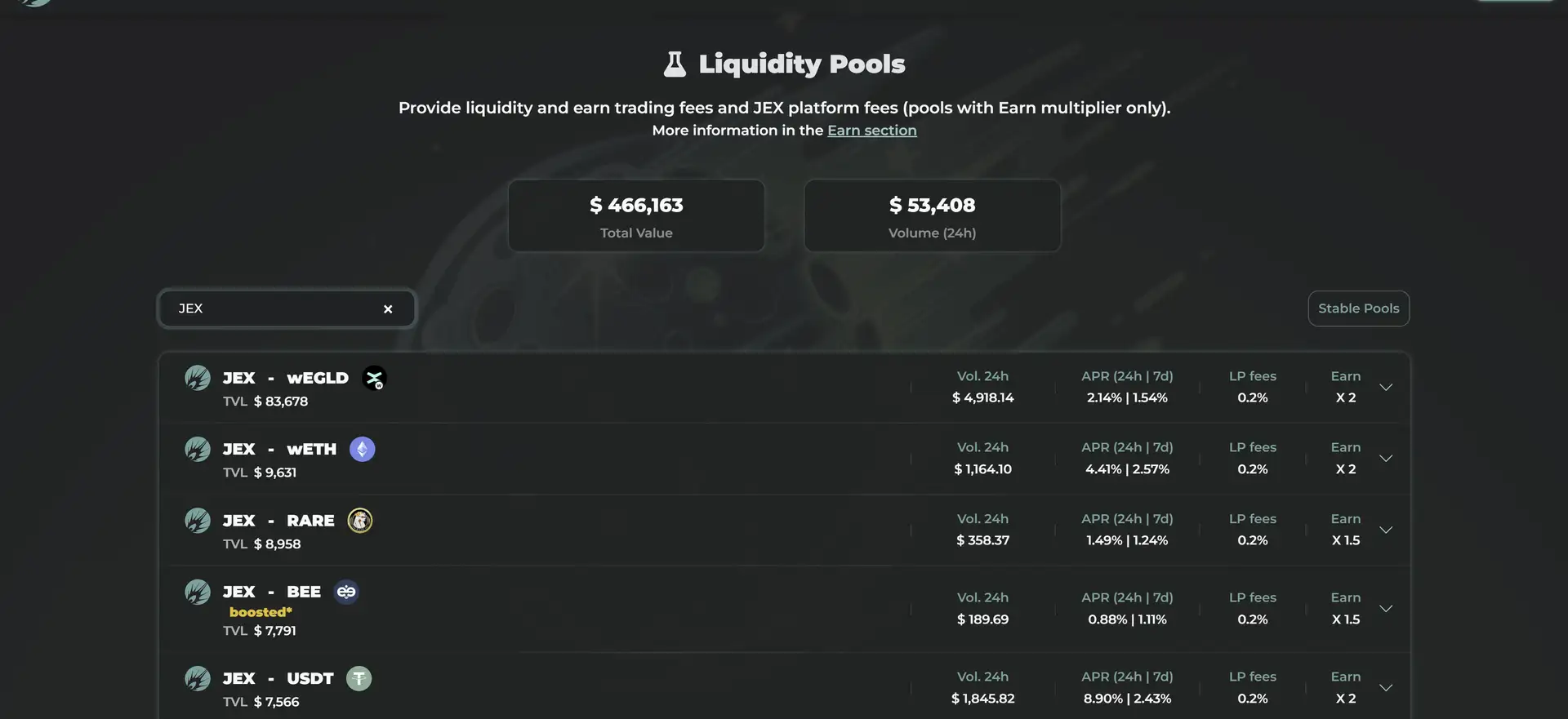
Task: Clear the JEX search filter
Action: (388, 309)
